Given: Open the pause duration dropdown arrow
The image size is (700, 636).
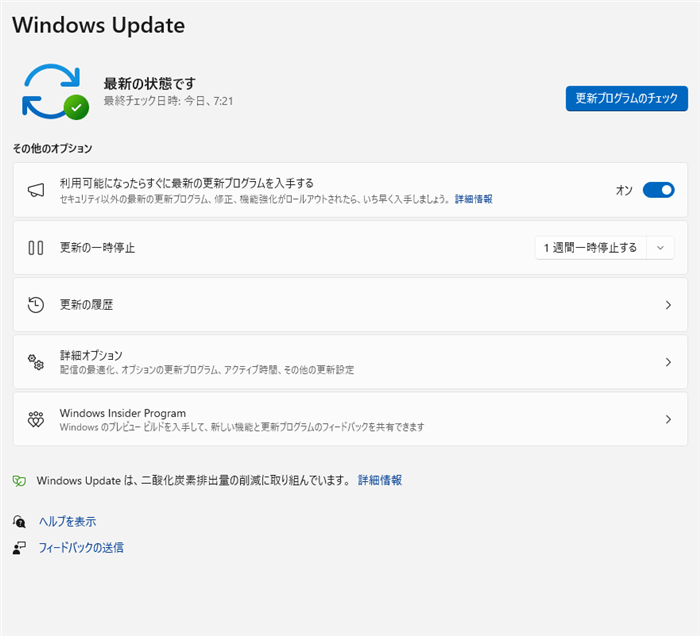Looking at the screenshot, I should click(660, 248).
